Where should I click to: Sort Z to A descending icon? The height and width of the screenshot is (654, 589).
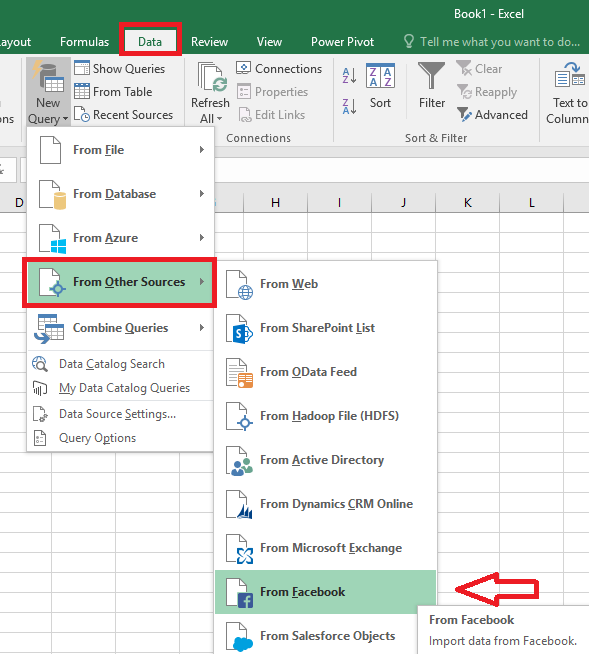(x=349, y=106)
